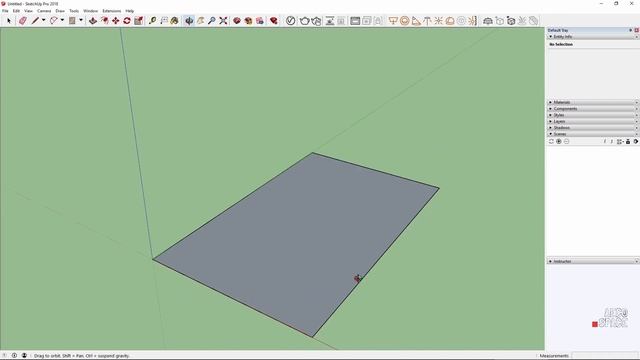This screenshot has width=640, height=360.
Task: Click the orange triangle ruler toolbar icon
Action: [416, 20]
